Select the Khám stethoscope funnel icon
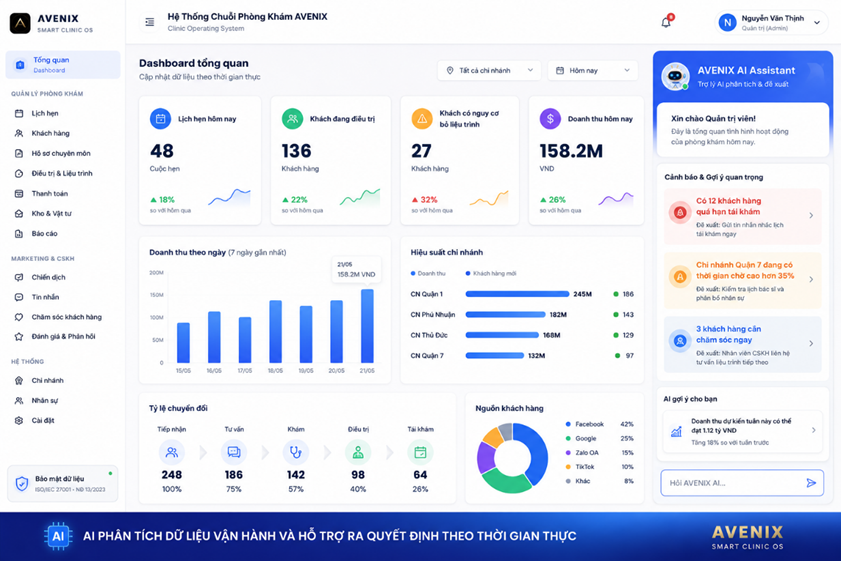Image resolution: width=841 pixels, height=561 pixels. pos(296,452)
